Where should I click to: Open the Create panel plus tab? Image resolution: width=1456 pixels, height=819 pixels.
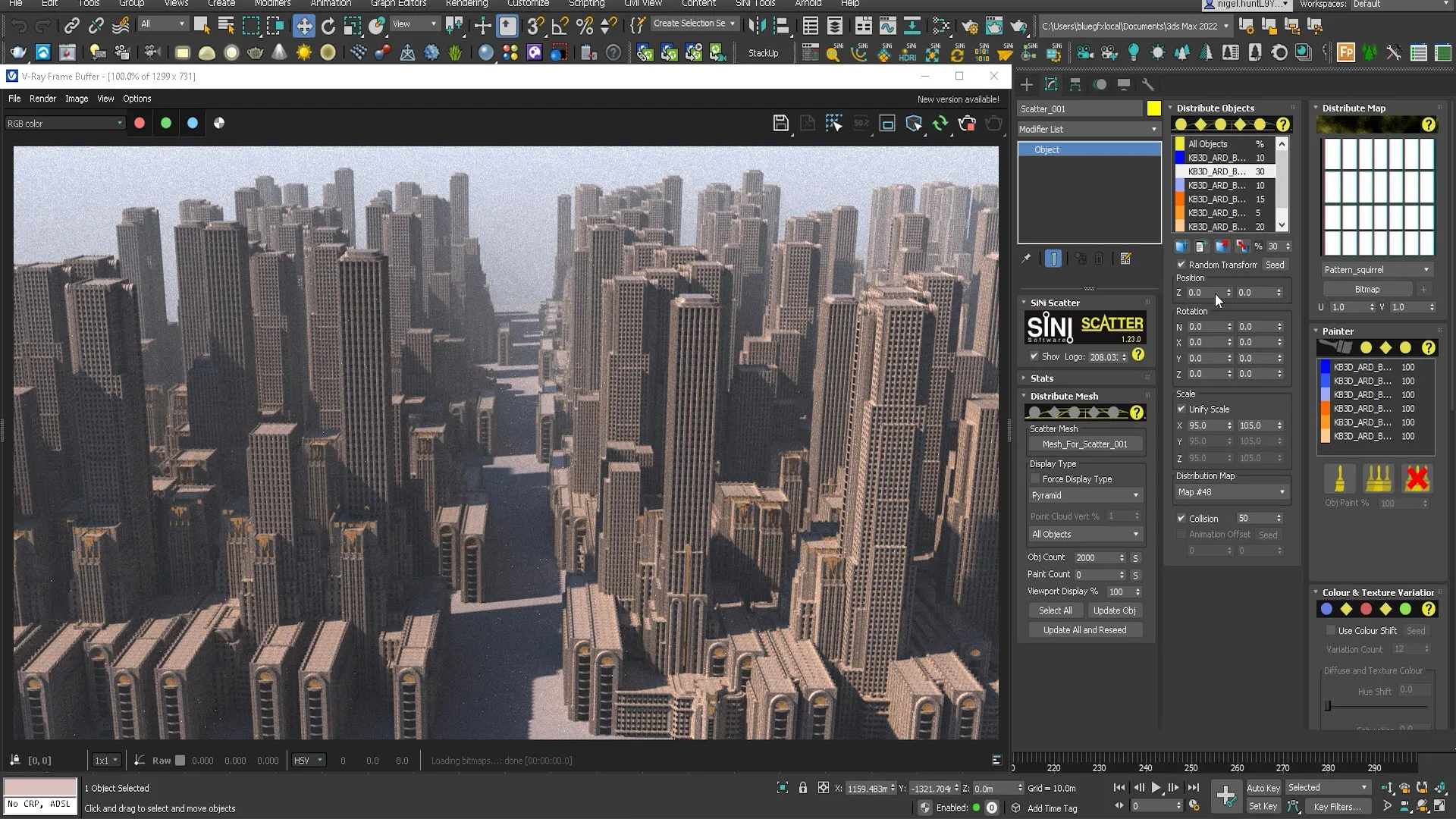(x=1027, y=84)
